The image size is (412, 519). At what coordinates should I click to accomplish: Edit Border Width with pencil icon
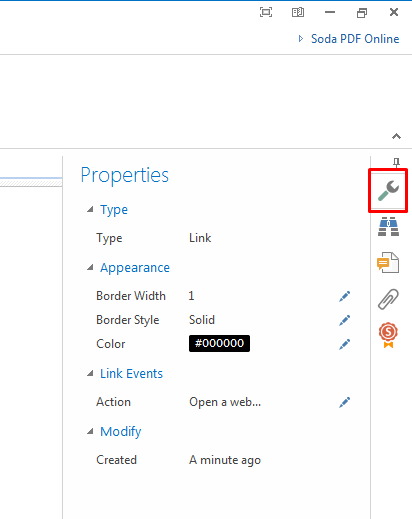coord(344,296)
